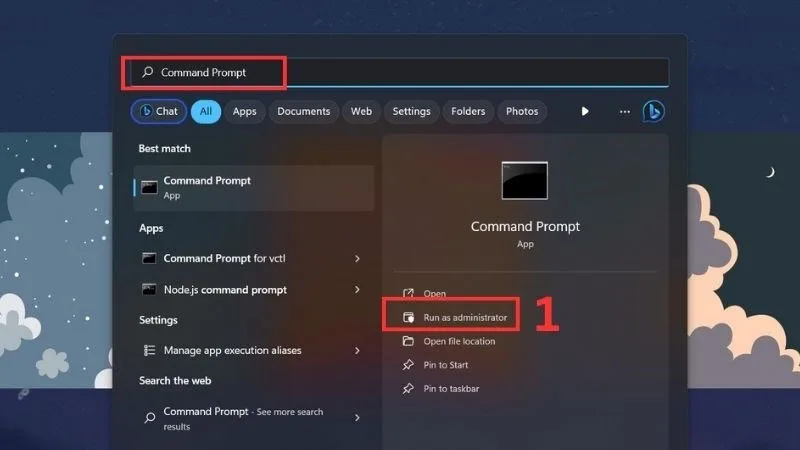Open Manage app execution aliases setting
800x450 pixels.
[x=254, y=351]
